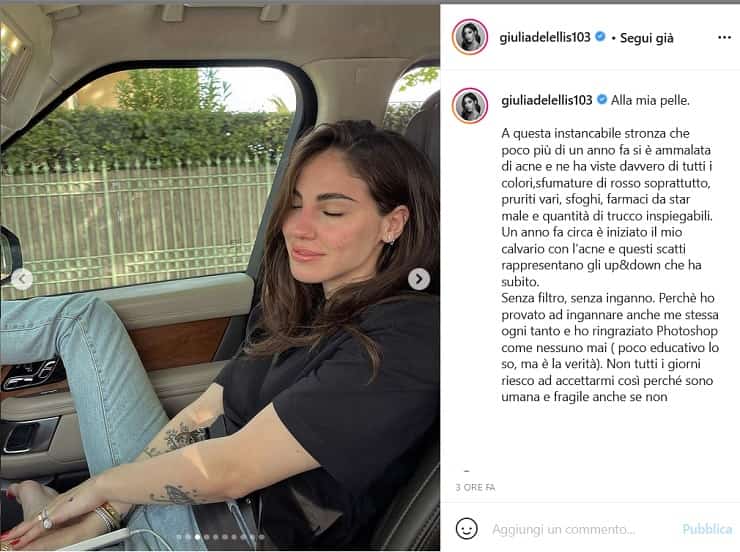This screenshot has height=552, width=740.
Task: Go to the next photo with right arrow
Action: coord(419,279)
